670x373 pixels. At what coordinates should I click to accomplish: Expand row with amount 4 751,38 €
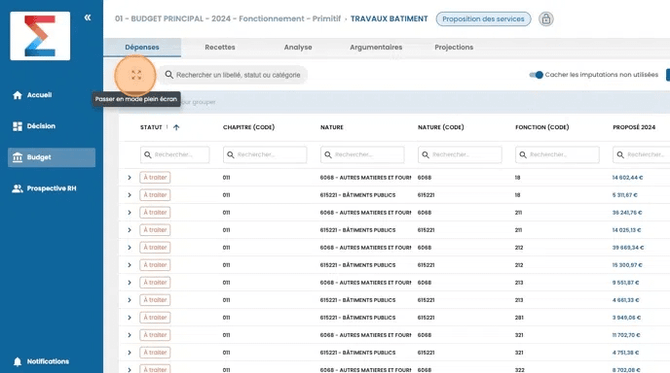[x=129, y=352]
